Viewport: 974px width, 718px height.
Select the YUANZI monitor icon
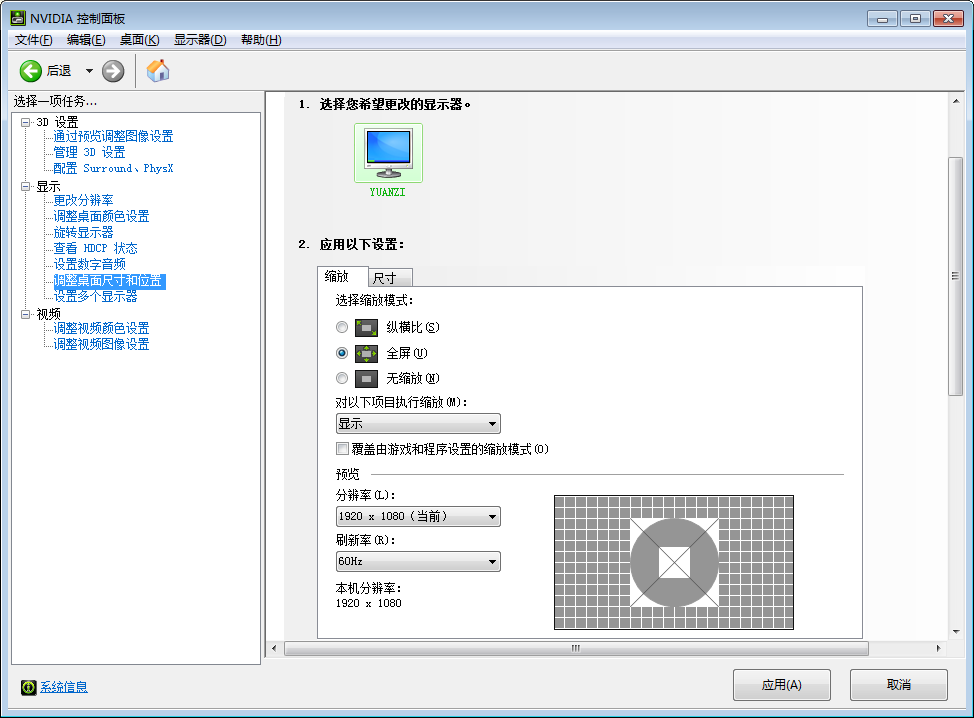[x=388, y=153]
